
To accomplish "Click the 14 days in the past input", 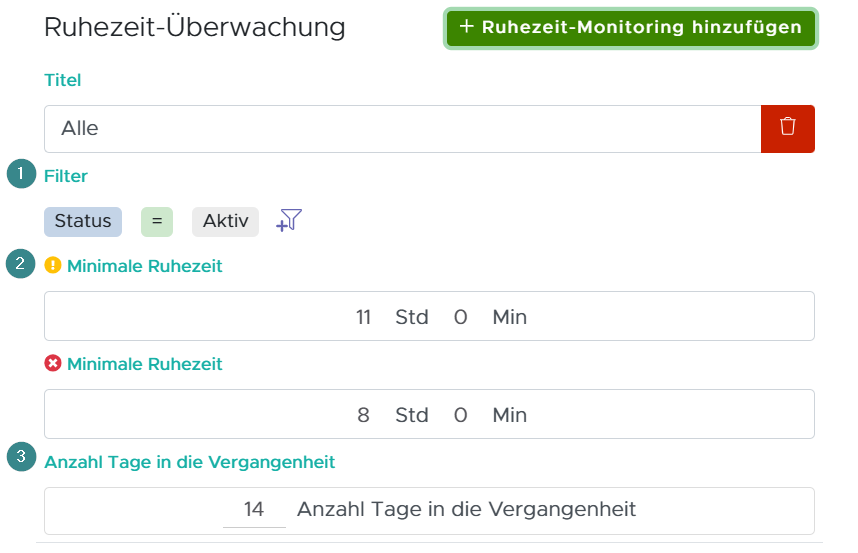I will (253, 510).
